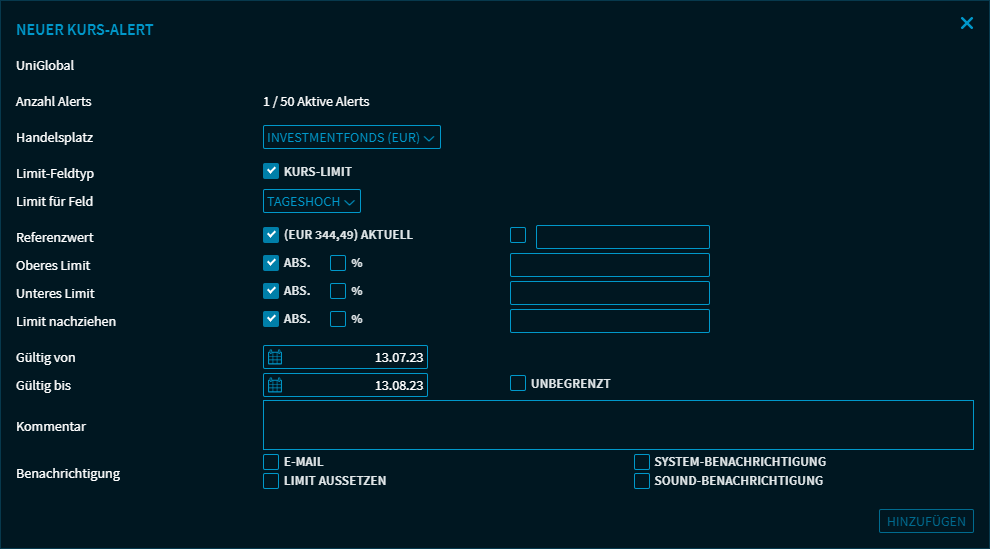Screen dimensions: 990x549
Task: Open calendar picker for Gültig von
Action: pyautogui.click(x=275, y=358)
